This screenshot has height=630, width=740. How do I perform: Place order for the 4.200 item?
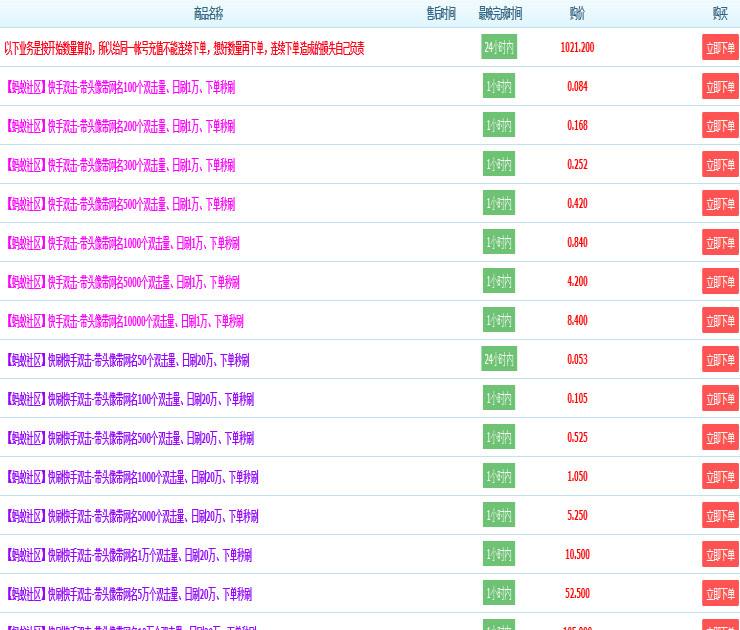click(720, 282)
